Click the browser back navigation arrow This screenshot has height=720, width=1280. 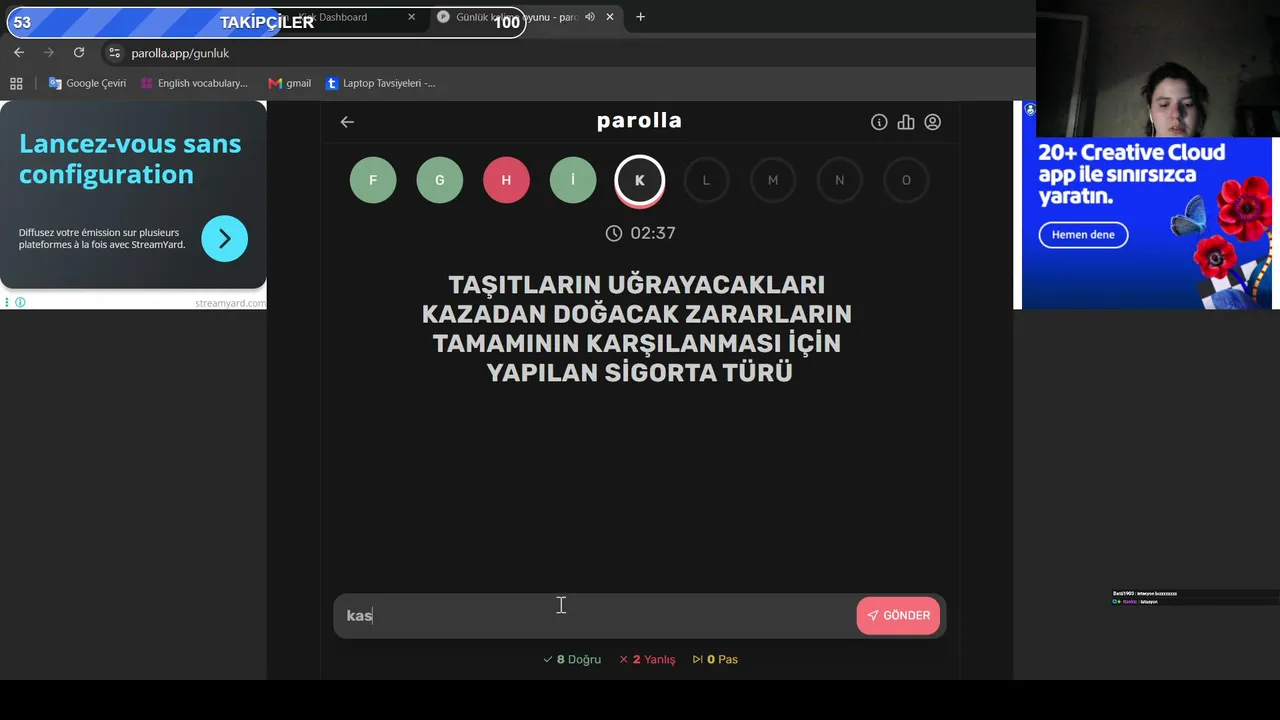[x=19, y=52]
